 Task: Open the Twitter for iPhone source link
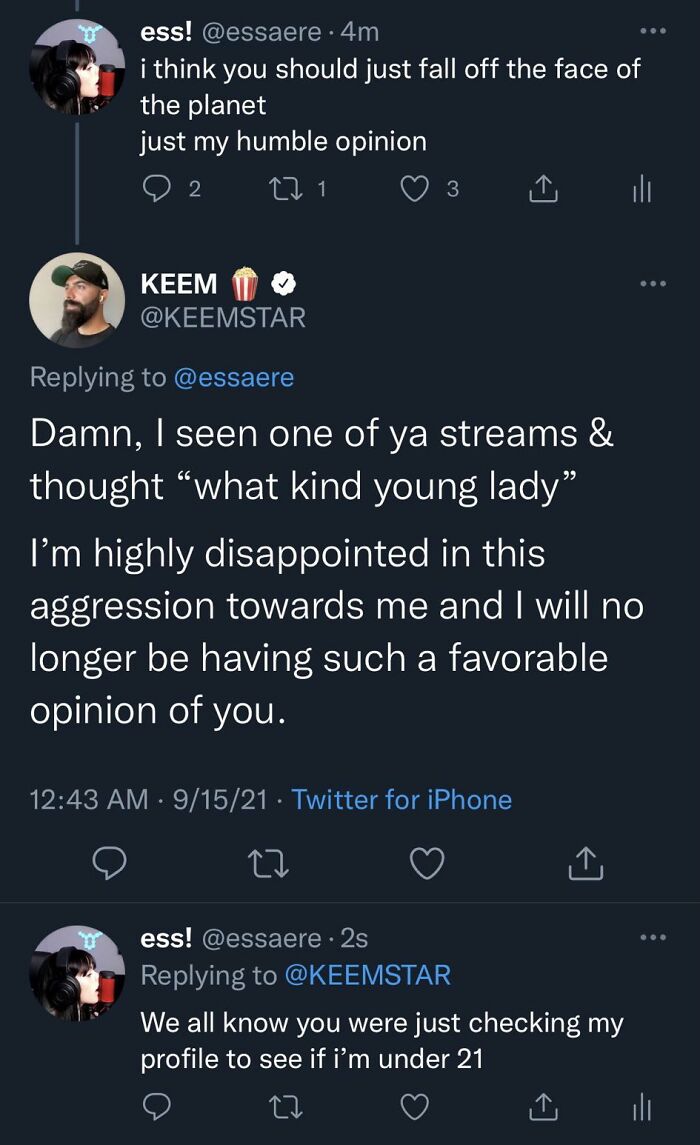401,800
